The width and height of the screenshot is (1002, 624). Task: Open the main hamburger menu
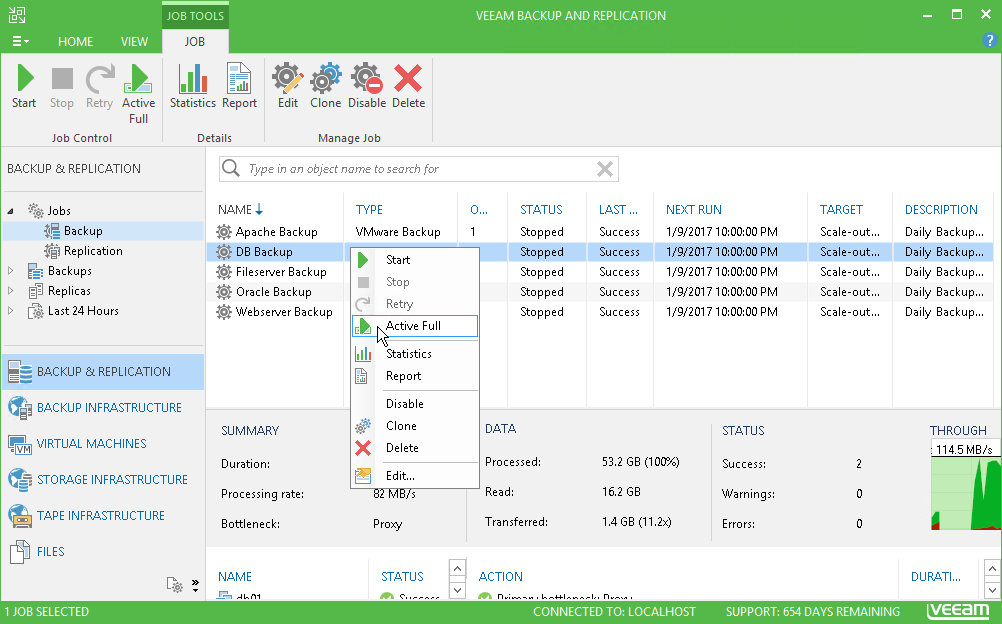point(20,42)
